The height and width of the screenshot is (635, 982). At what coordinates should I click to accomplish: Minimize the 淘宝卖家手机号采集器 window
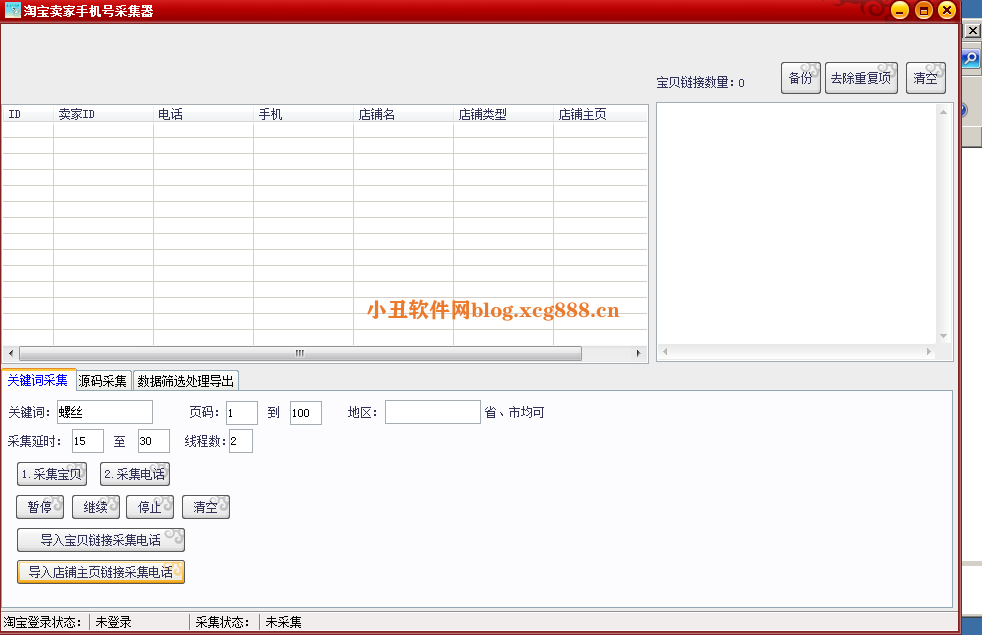[899, 10]
